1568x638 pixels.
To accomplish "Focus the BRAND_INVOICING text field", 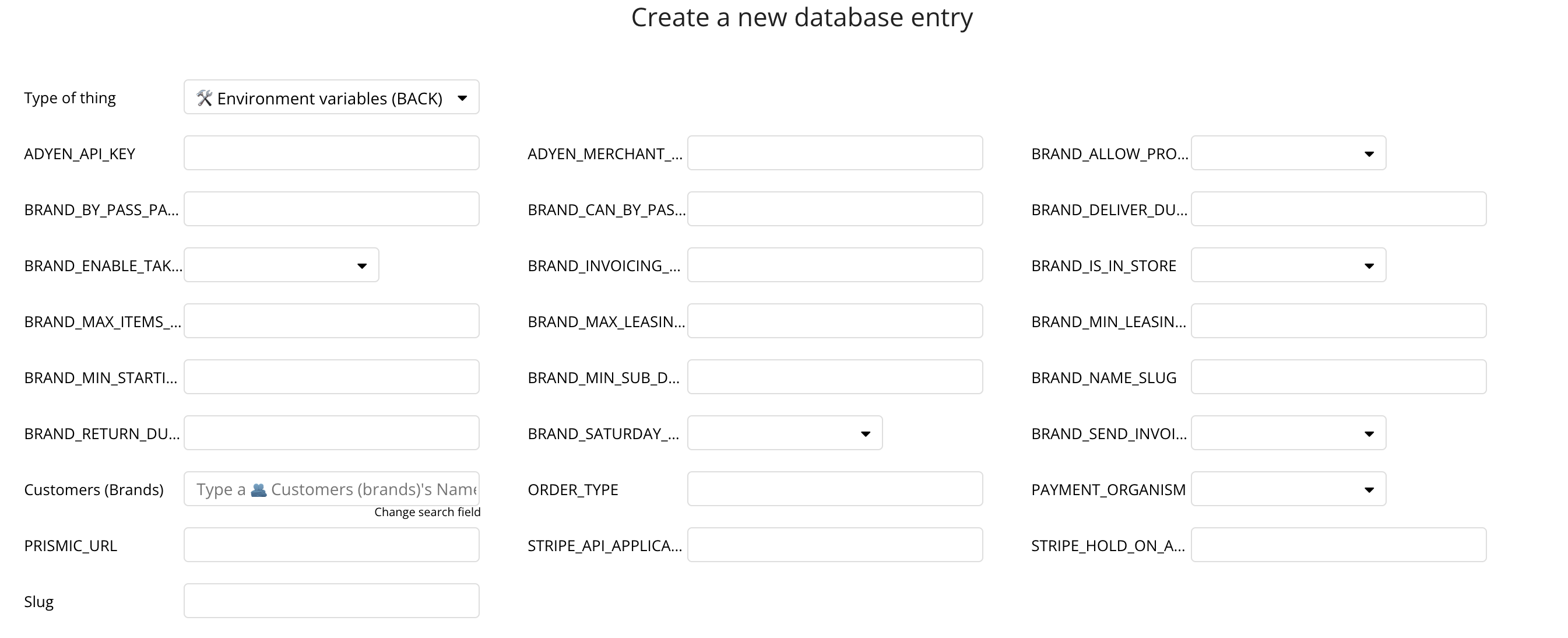I will pyautogui.click(x=835, y=265).
